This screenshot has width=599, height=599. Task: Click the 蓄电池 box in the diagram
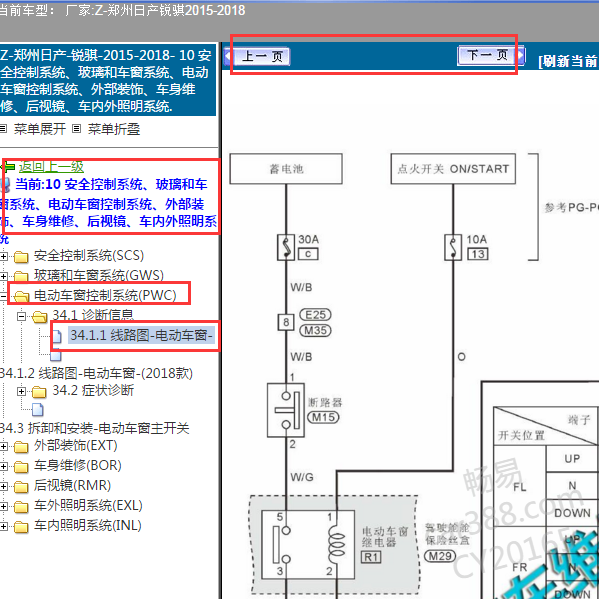click(286, 169)
